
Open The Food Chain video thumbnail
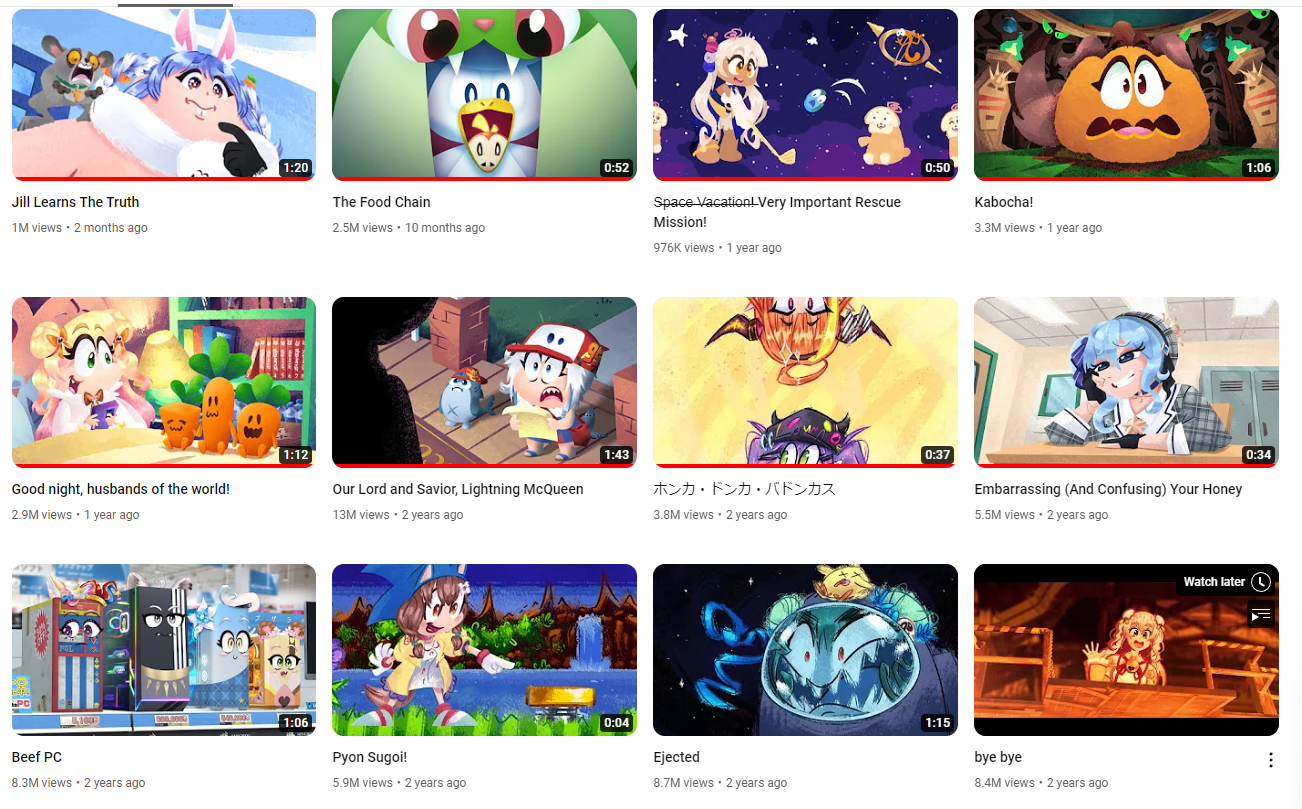coord(484,95)
